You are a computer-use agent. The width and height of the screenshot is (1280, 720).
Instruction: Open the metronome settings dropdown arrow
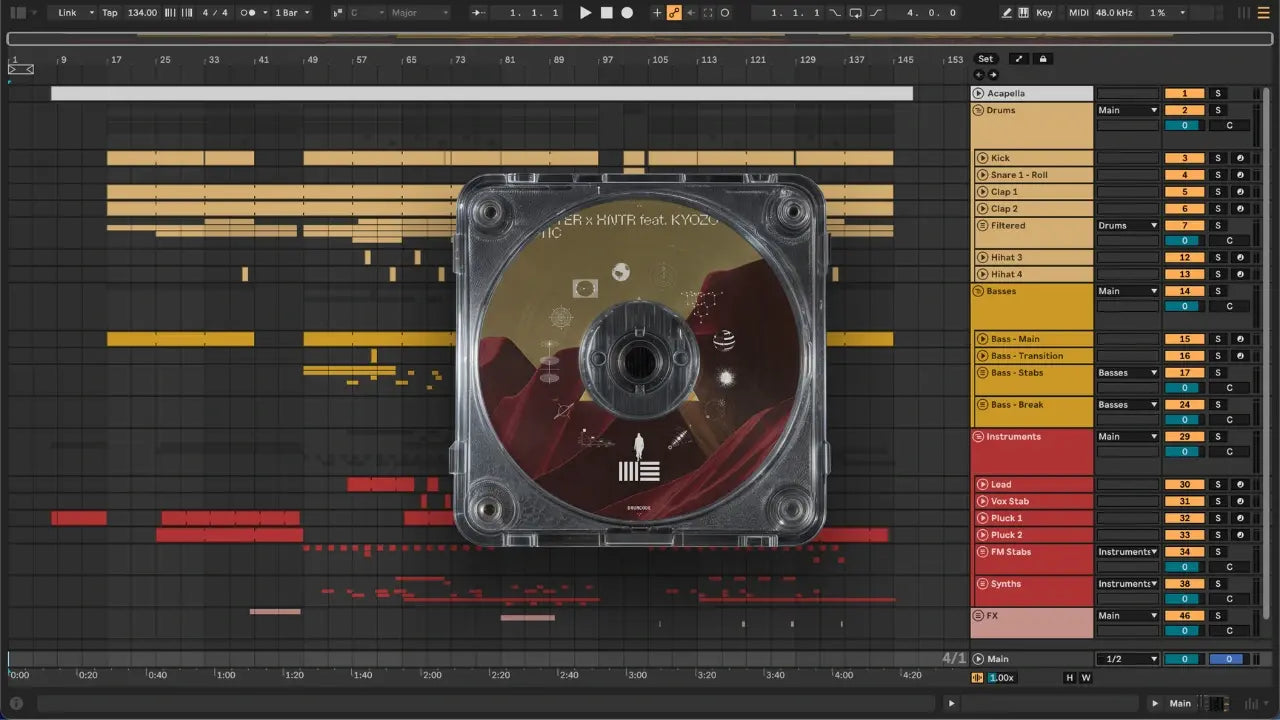265,13
